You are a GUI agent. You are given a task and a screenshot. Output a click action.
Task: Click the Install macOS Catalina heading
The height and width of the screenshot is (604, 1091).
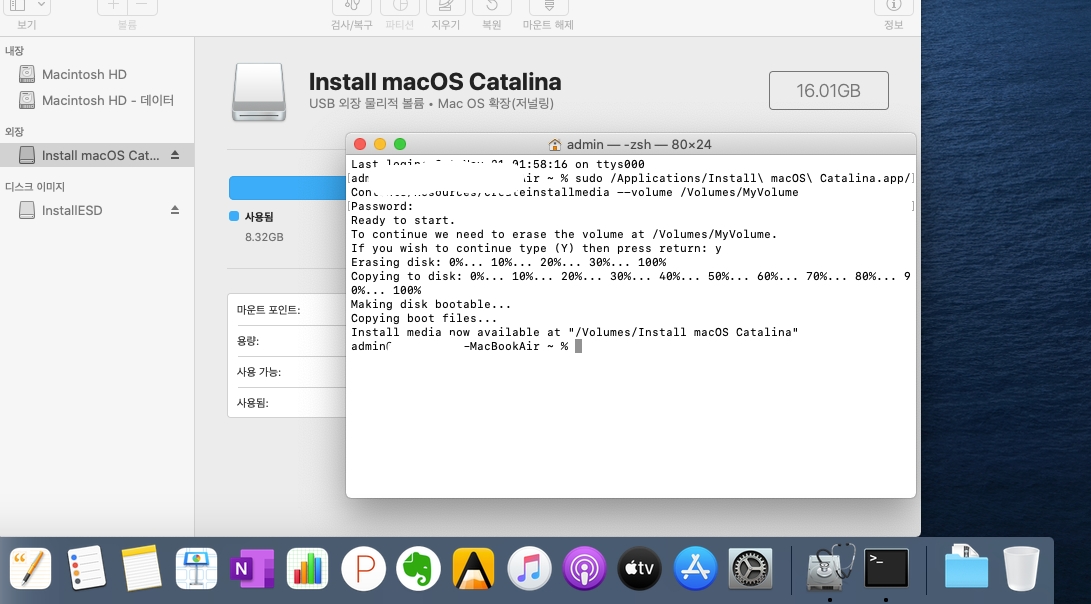[x=435, y=81]
